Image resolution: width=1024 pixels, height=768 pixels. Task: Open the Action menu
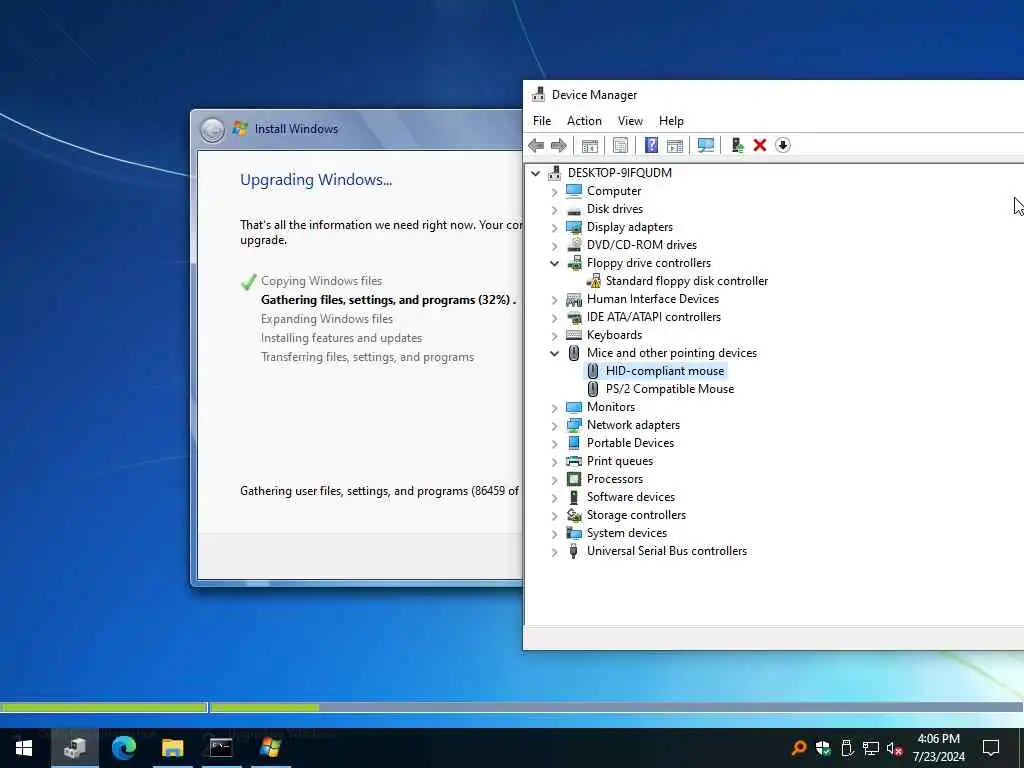pyautogui.click(x=584, y=121)
